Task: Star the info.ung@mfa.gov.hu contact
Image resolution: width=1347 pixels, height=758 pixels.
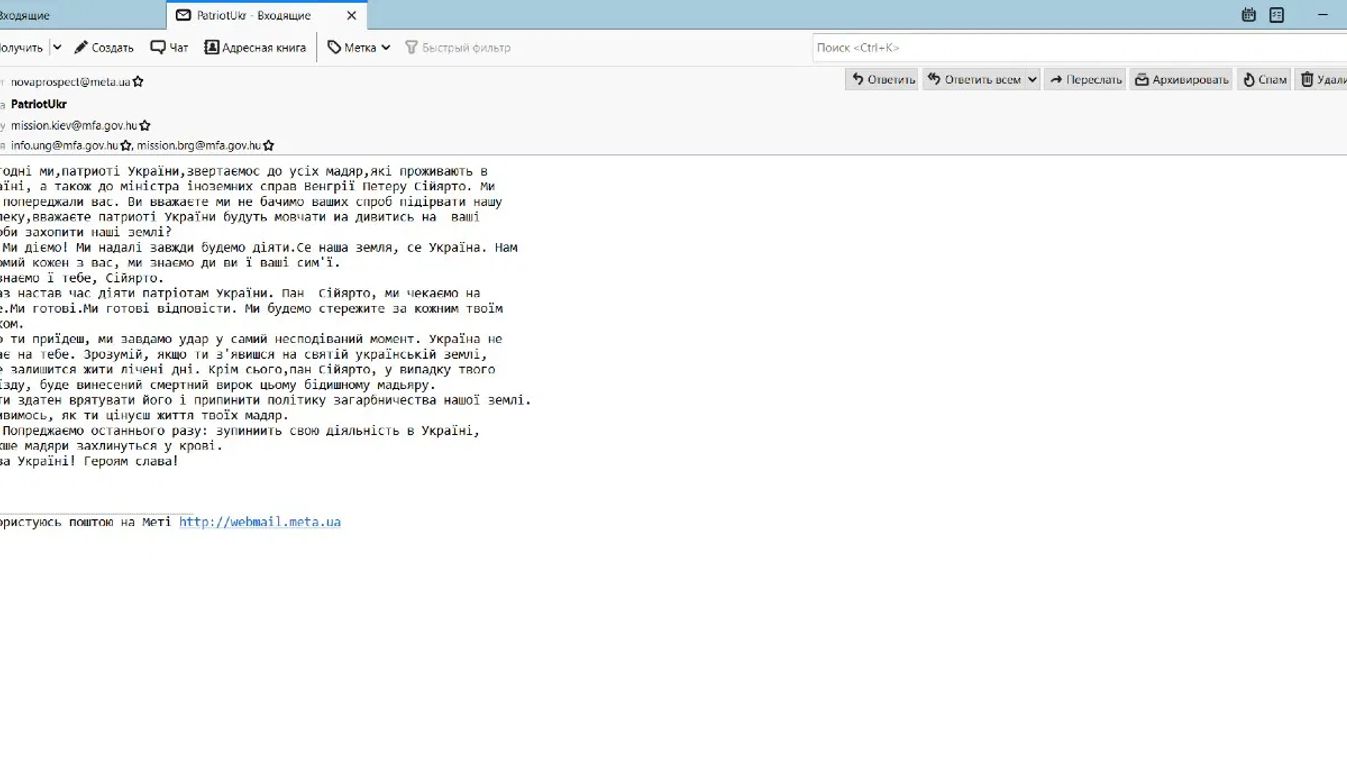Action: [126, 146]
